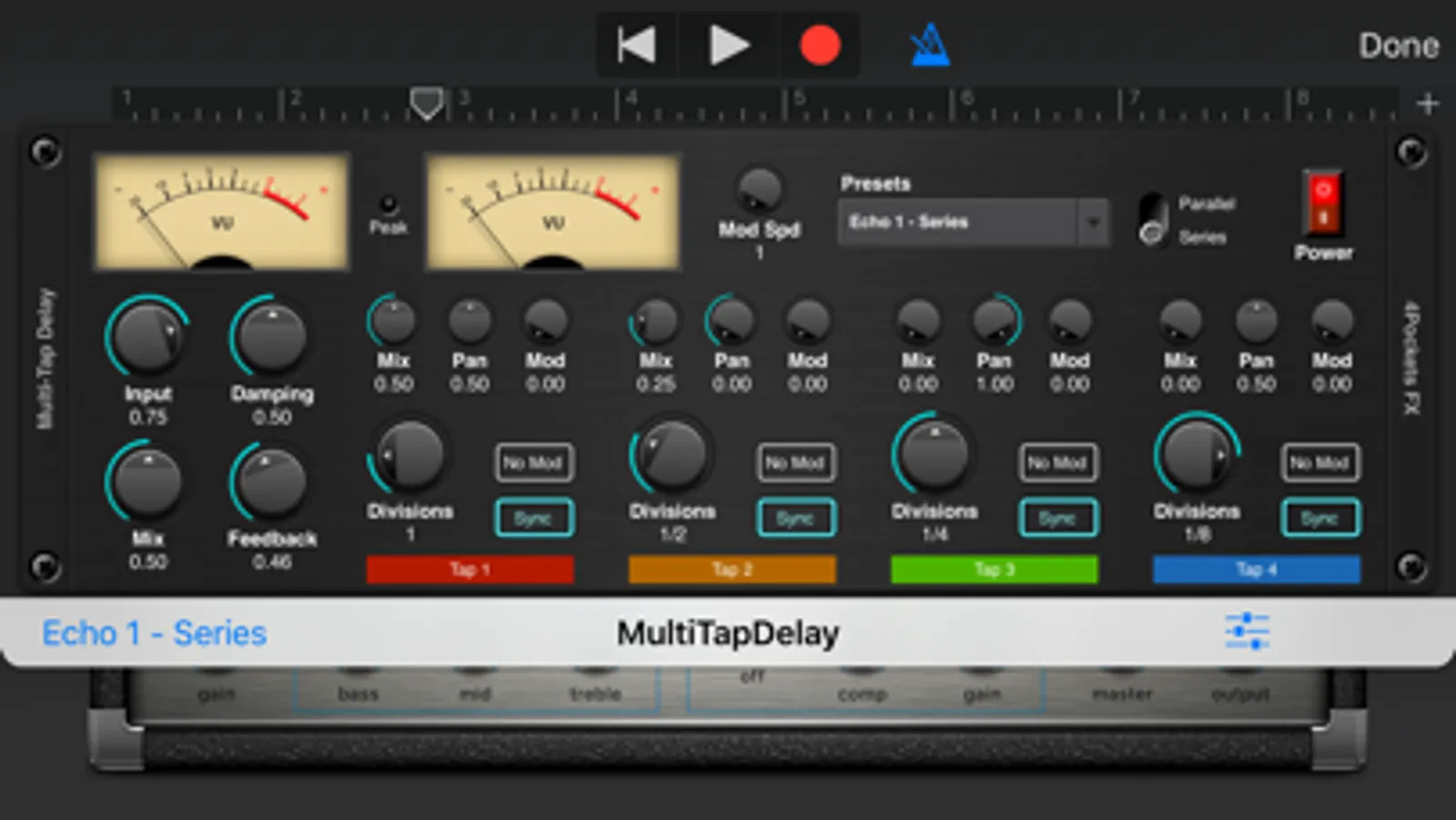Go to beginning with the rewind button
Image resolution: width=1456 pixels, height=820 pixels.
coord(636,45)
